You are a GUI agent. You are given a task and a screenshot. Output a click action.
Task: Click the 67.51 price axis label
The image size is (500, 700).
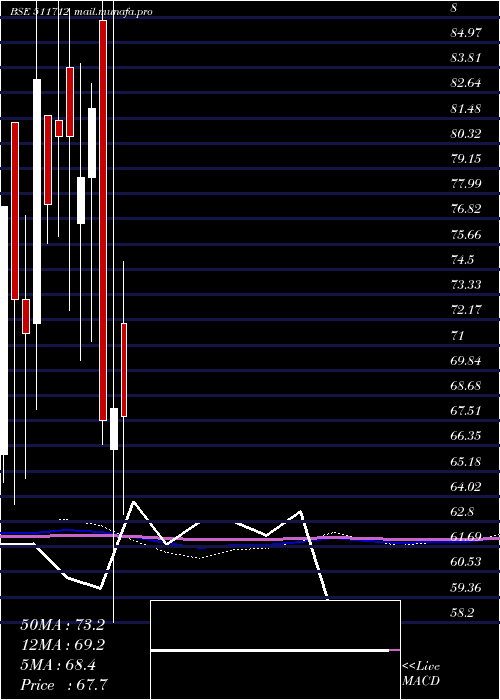466,410
